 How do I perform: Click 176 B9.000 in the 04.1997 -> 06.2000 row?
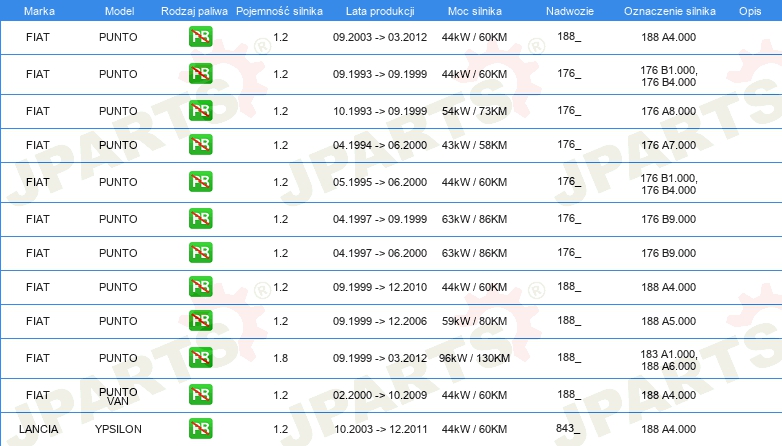669,253
